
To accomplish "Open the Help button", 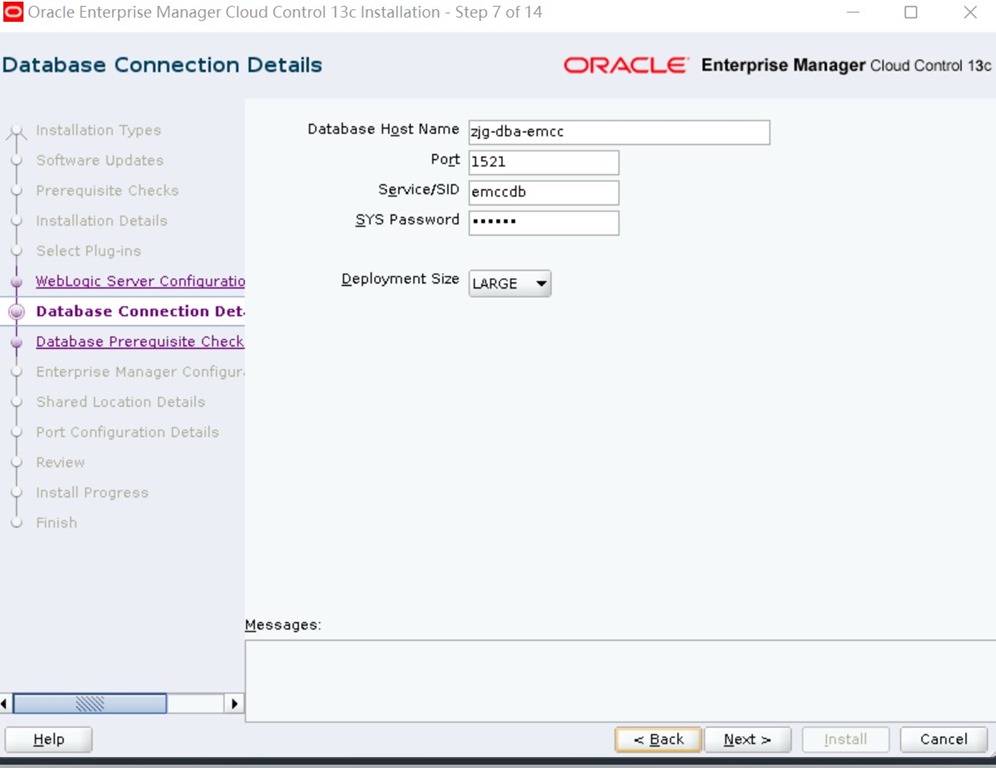I will click(48, 739).
